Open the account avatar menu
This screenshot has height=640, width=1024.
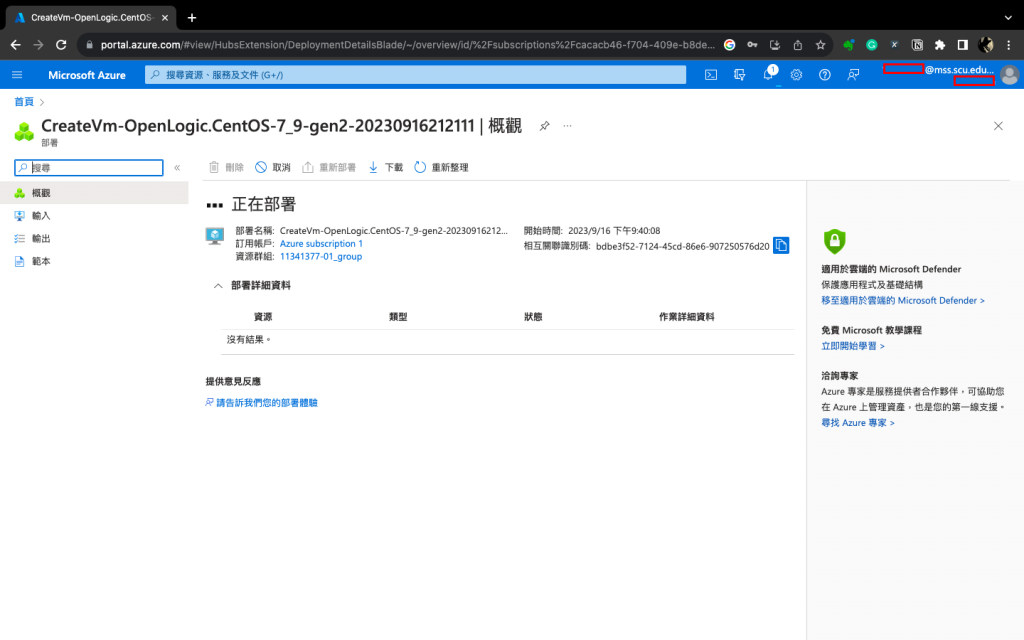point(1009,75)
